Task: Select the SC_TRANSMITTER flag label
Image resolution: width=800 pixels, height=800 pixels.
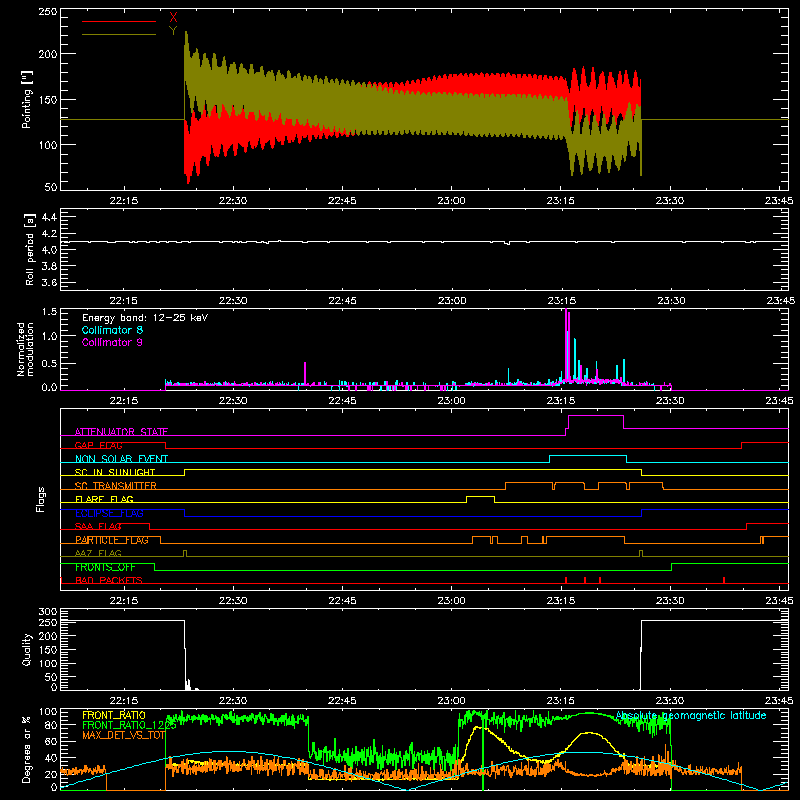Action: [116, 486]
